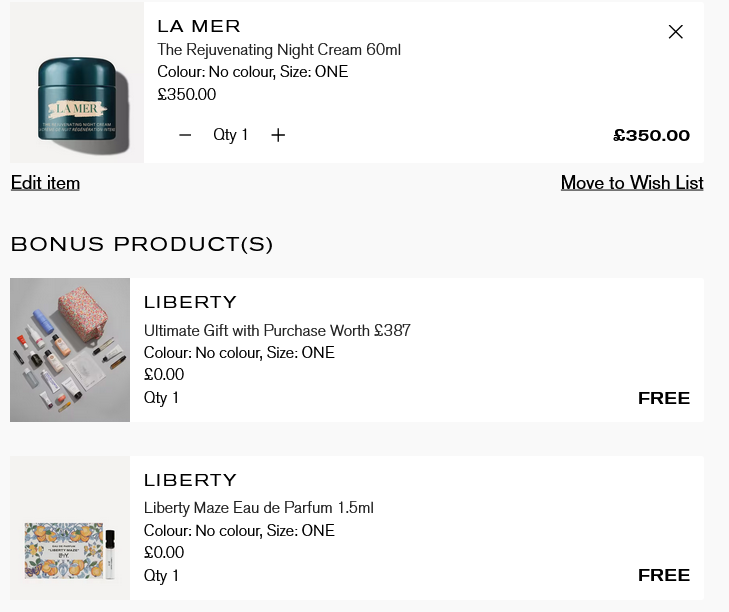This screenshot has width=729, height=612.
Task: Select Ultimate Gift with Purchase title
Action: point(277,331)
